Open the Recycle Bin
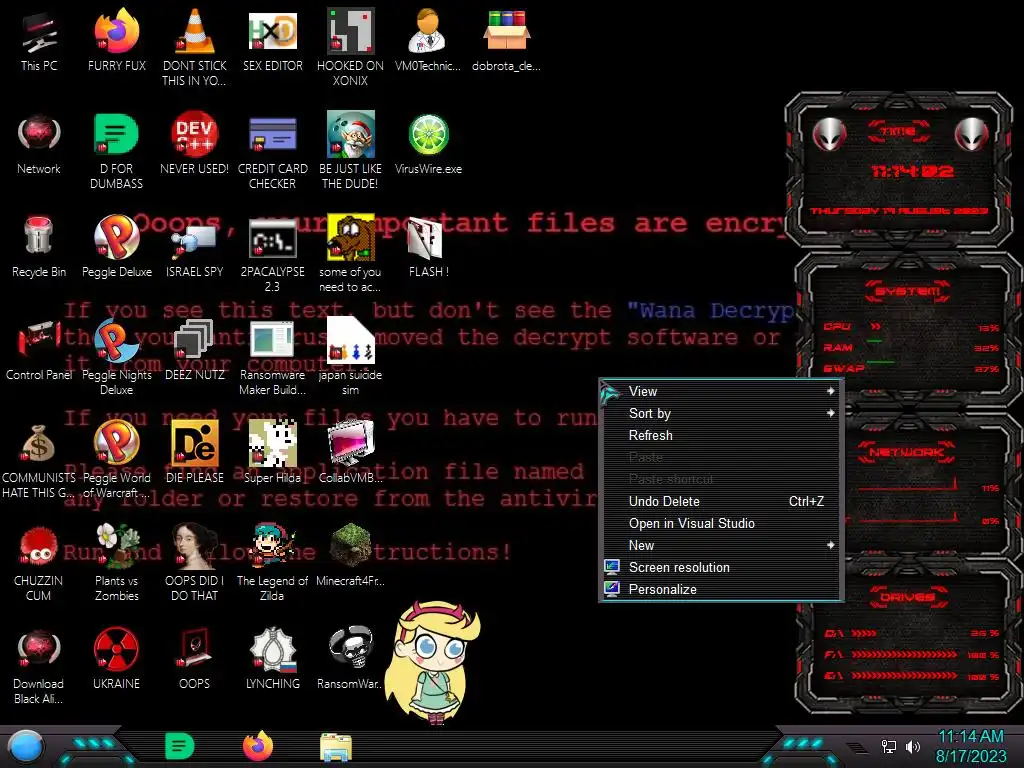 (39, 247)
